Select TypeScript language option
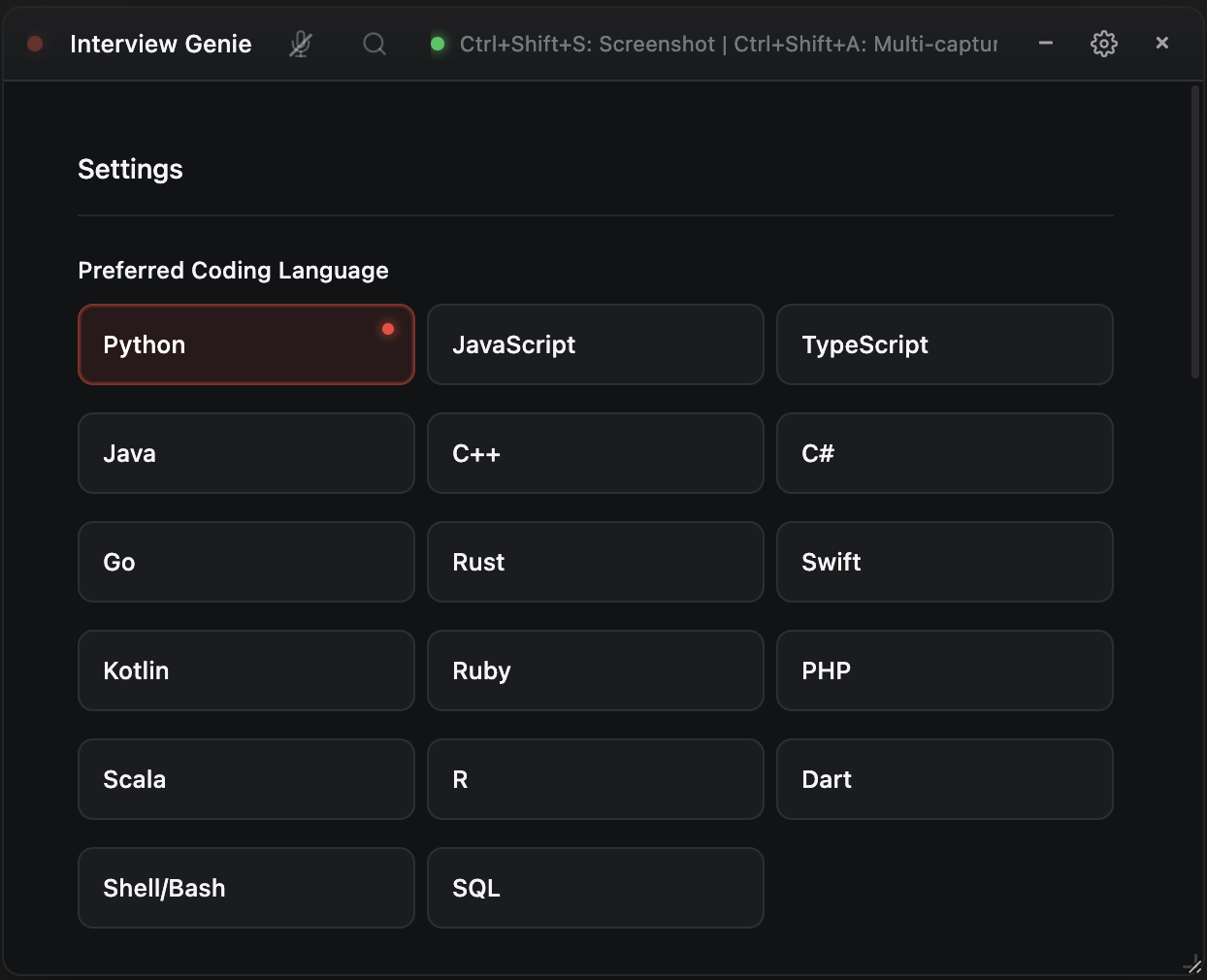The height and width of the screenshot is (980, 1207). click(x=945, y=344)
